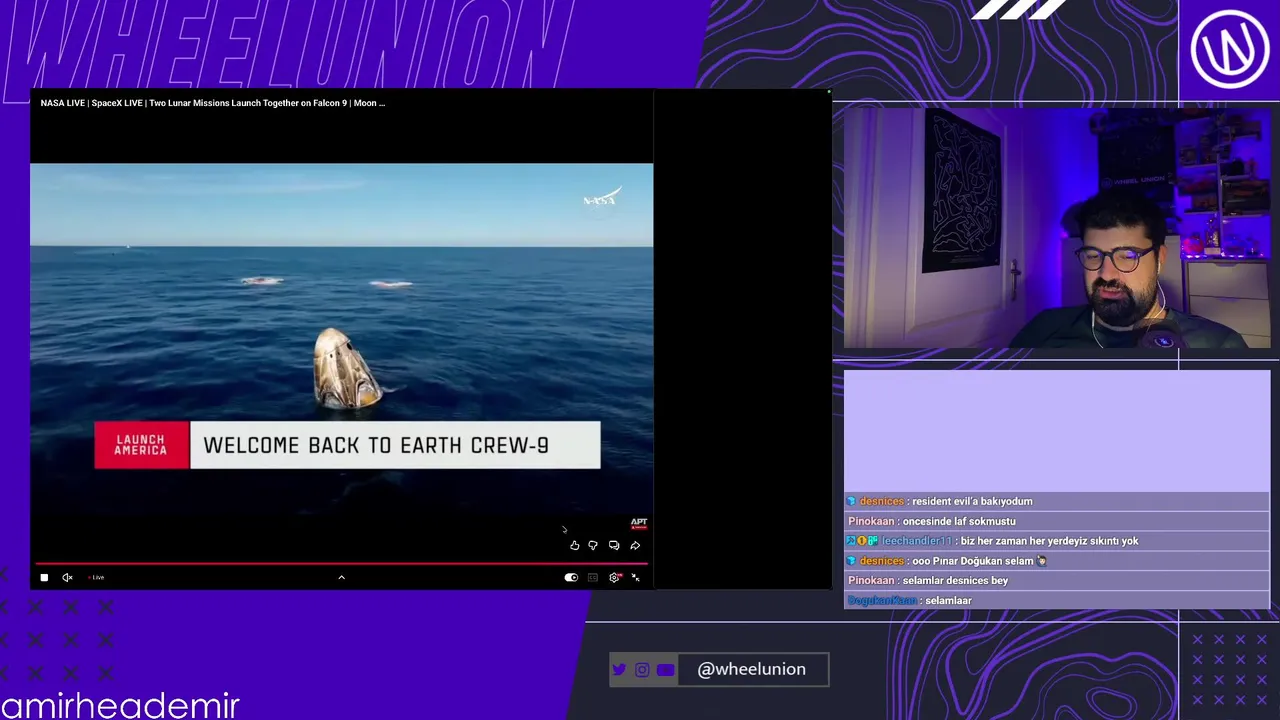The width and height of the screenshot is (1280, 720).
Task: Click the red 'LAUNCH AMERICA' label
Action: pos(141,445)
